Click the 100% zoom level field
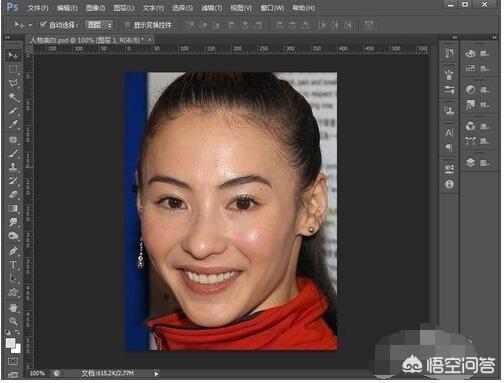Viewport: 504px width, 383px height. [x=37, y=373]
